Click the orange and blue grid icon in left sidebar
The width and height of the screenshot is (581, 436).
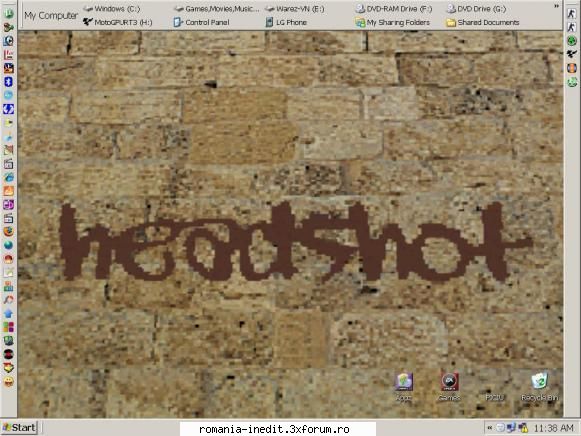(9, 286)
